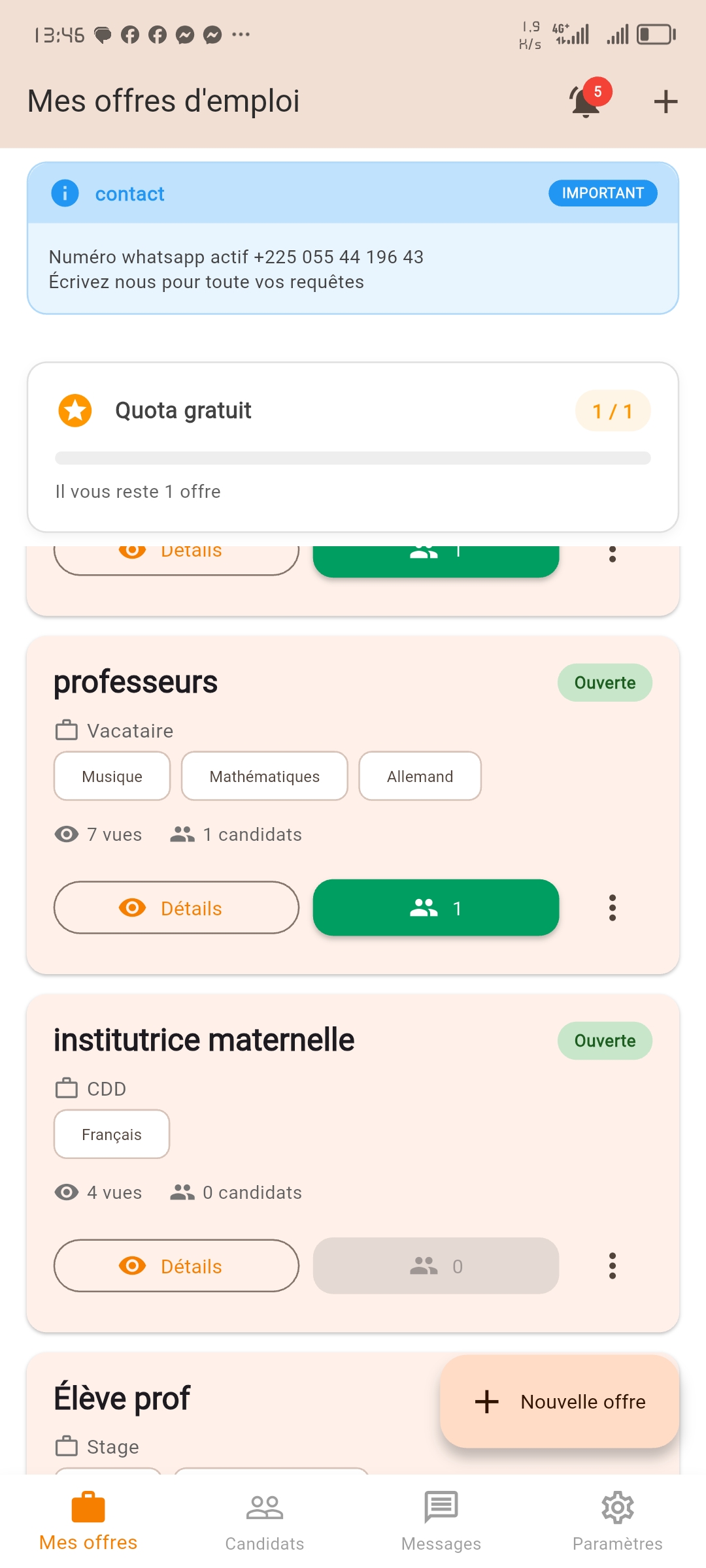This screenshot has height=1568, width=706.
Task: Tap the Ouverte status badge on professeurs
Action: tap(605, 682)
